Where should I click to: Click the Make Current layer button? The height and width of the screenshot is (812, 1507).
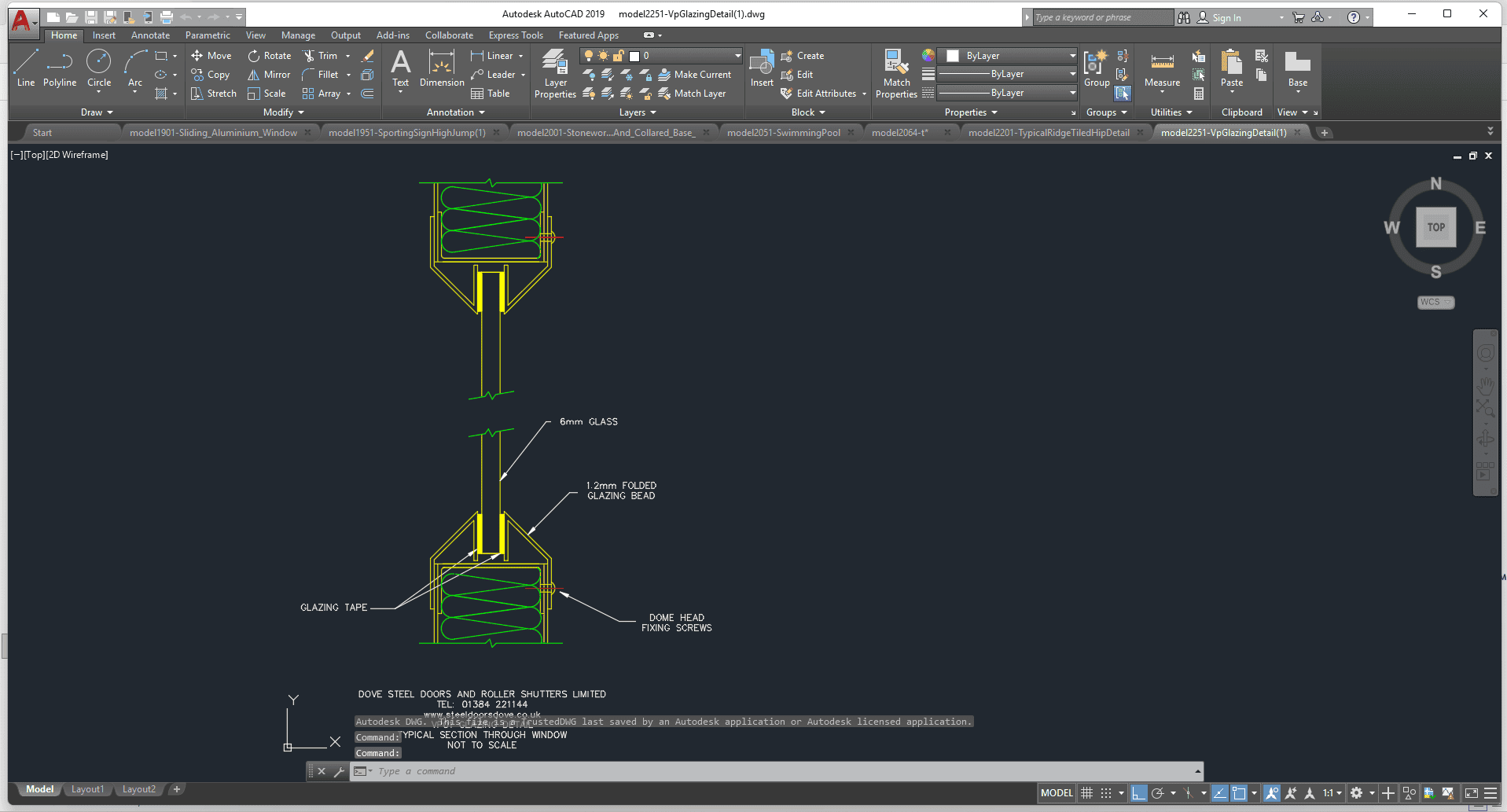point(695,75)
